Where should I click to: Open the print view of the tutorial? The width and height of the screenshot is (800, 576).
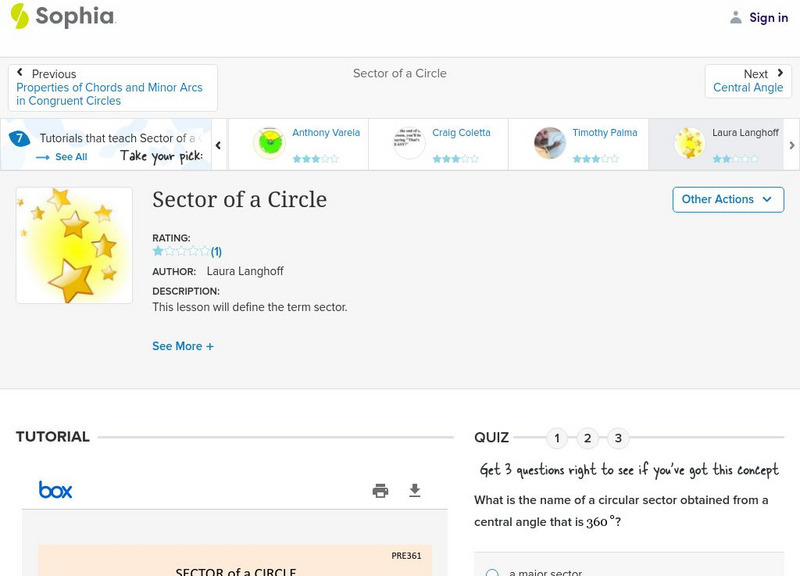381,490
